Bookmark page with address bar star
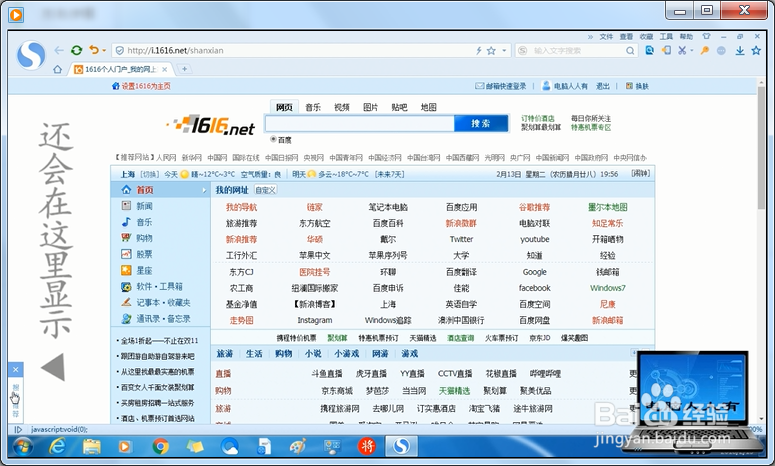Viewport: 775px width, 466px height. (x=491, y=50)
